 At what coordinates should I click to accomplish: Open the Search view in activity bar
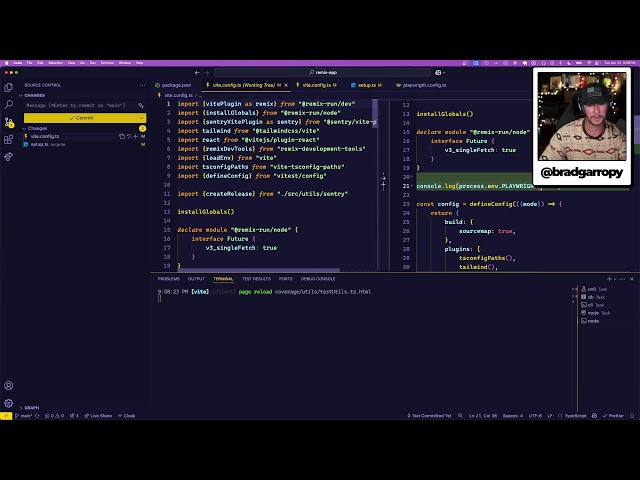tap(8, 104)
